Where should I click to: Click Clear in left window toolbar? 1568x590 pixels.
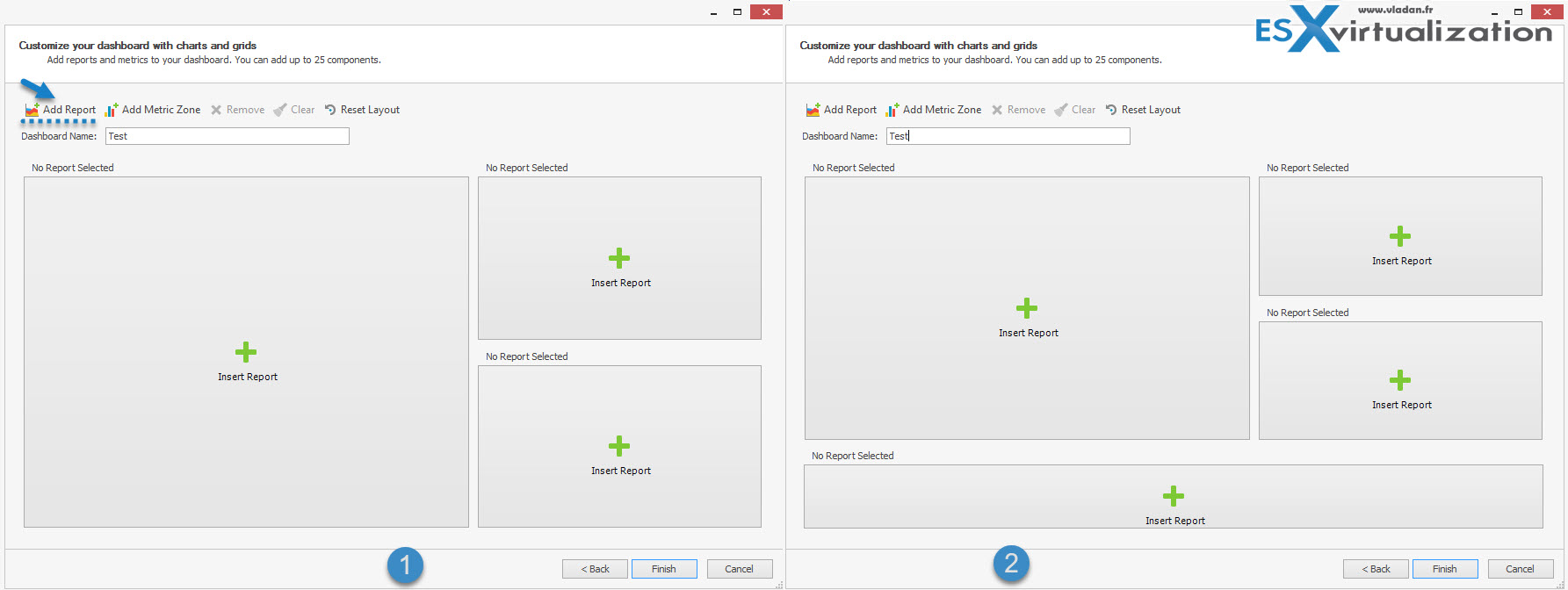coord(294,110)
